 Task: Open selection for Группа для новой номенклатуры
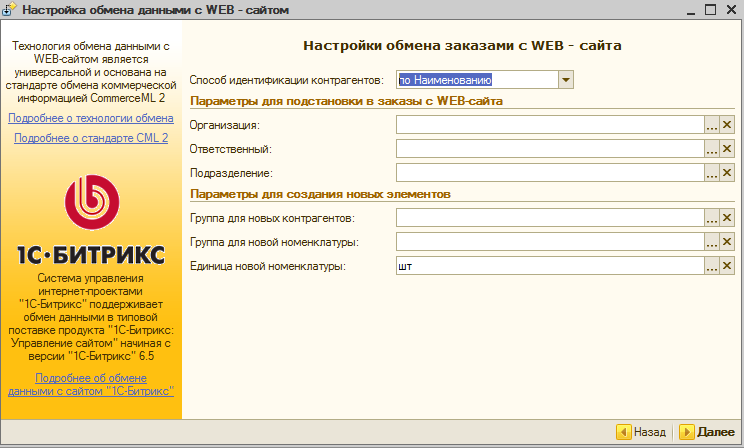(x=711, y=242)
